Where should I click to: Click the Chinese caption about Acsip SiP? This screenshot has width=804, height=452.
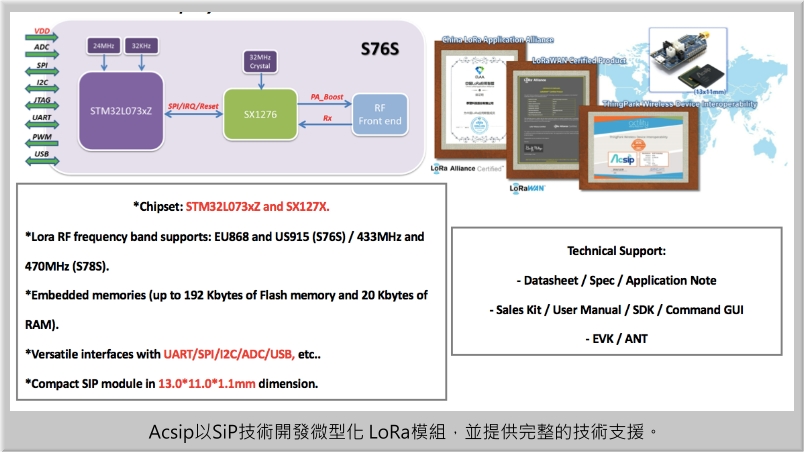403,432
